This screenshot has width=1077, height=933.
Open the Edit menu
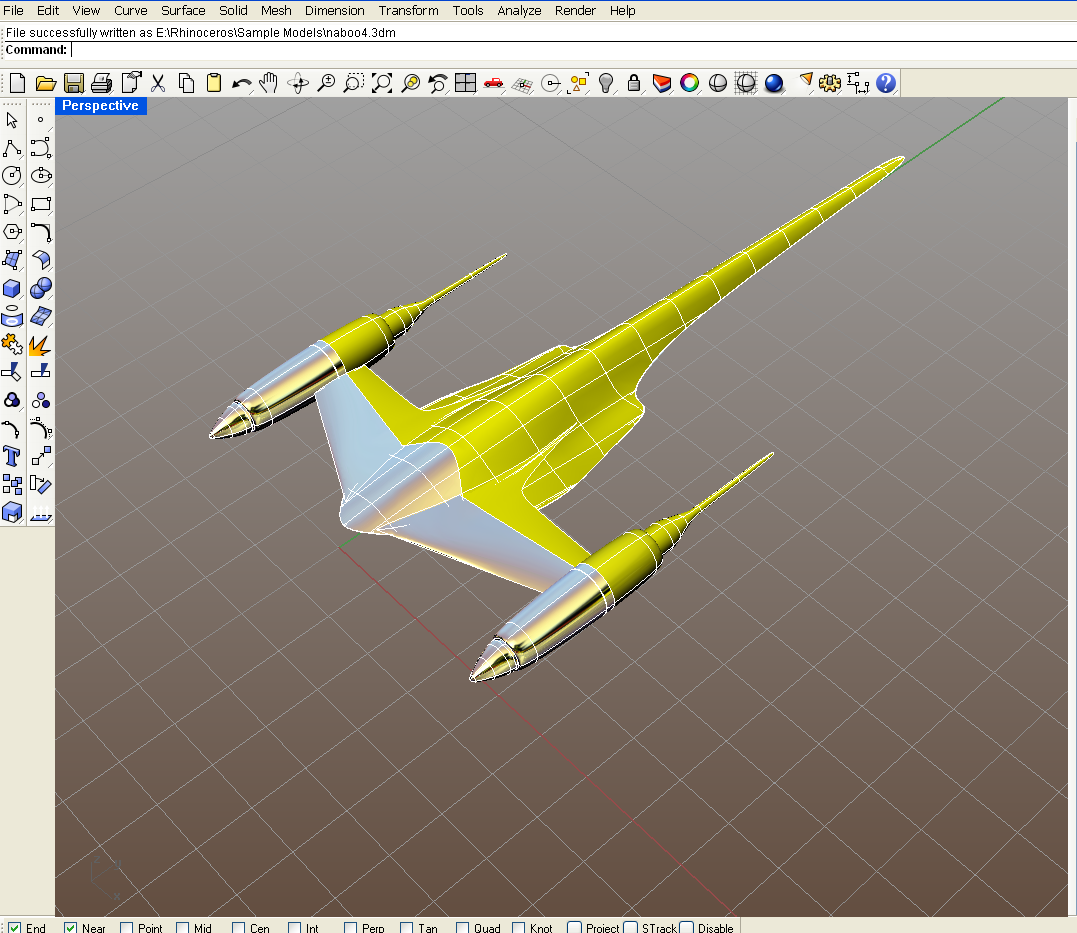click(x=48, y=10)
